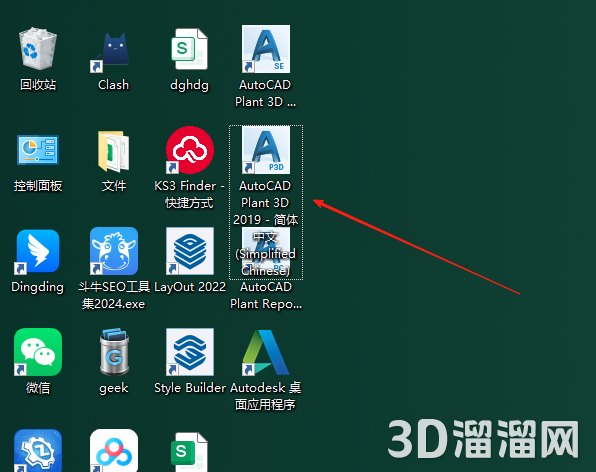Open the 文件 folder icon
The image size is (596, 472).
coord(114,151)
